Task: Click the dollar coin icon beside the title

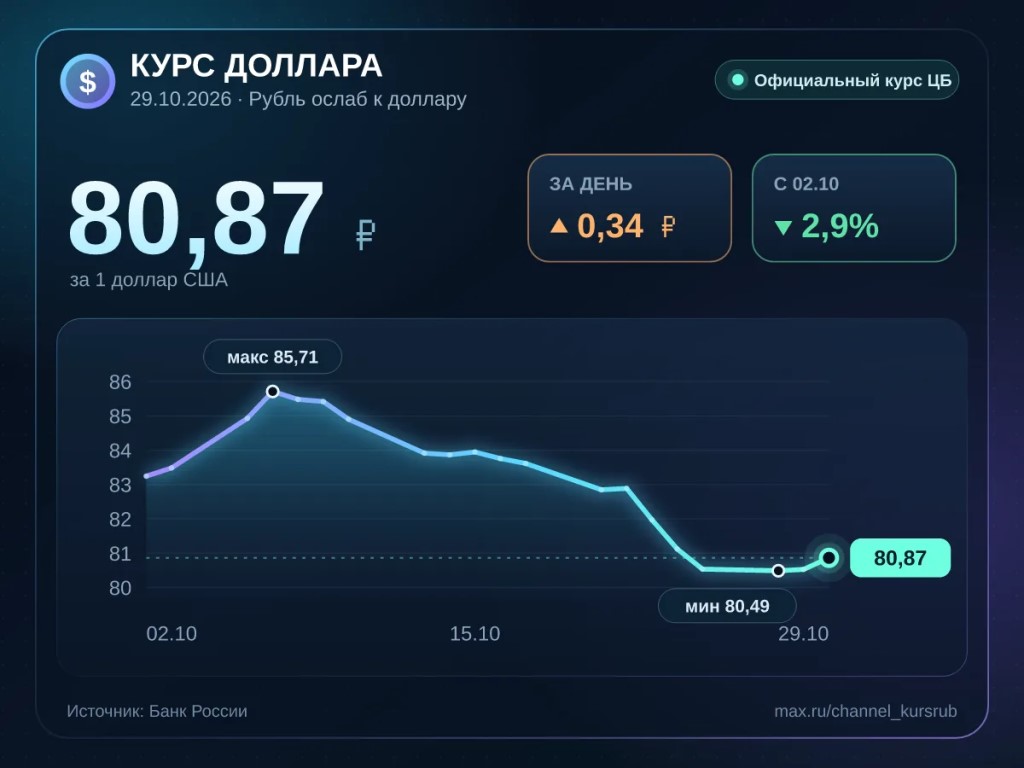Action: coord(88,81)
